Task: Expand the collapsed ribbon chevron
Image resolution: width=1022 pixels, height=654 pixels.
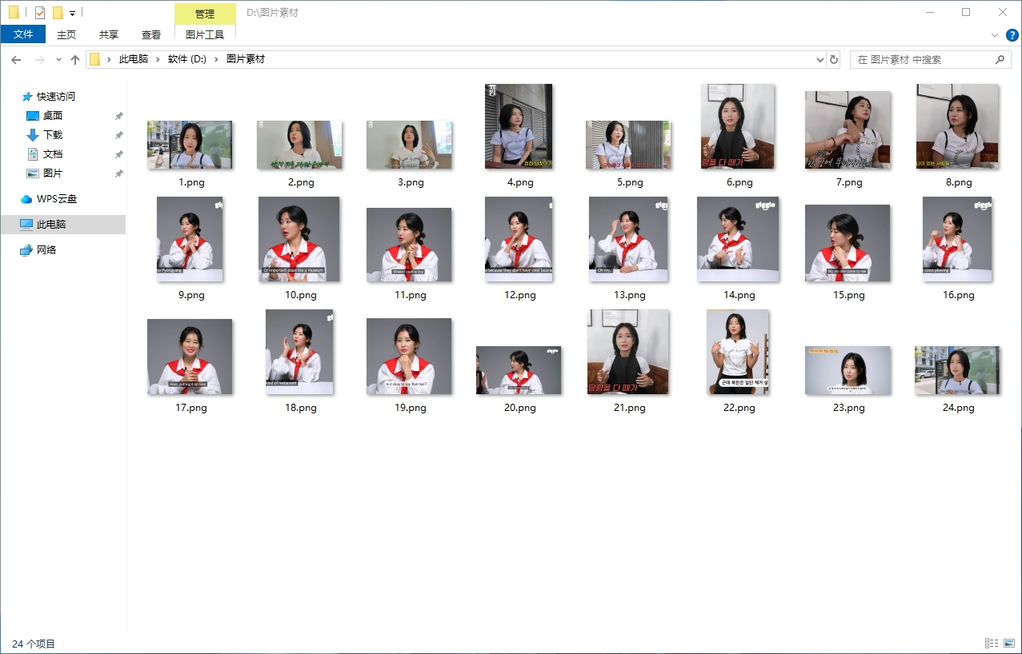Action: (x=995, y=35)
